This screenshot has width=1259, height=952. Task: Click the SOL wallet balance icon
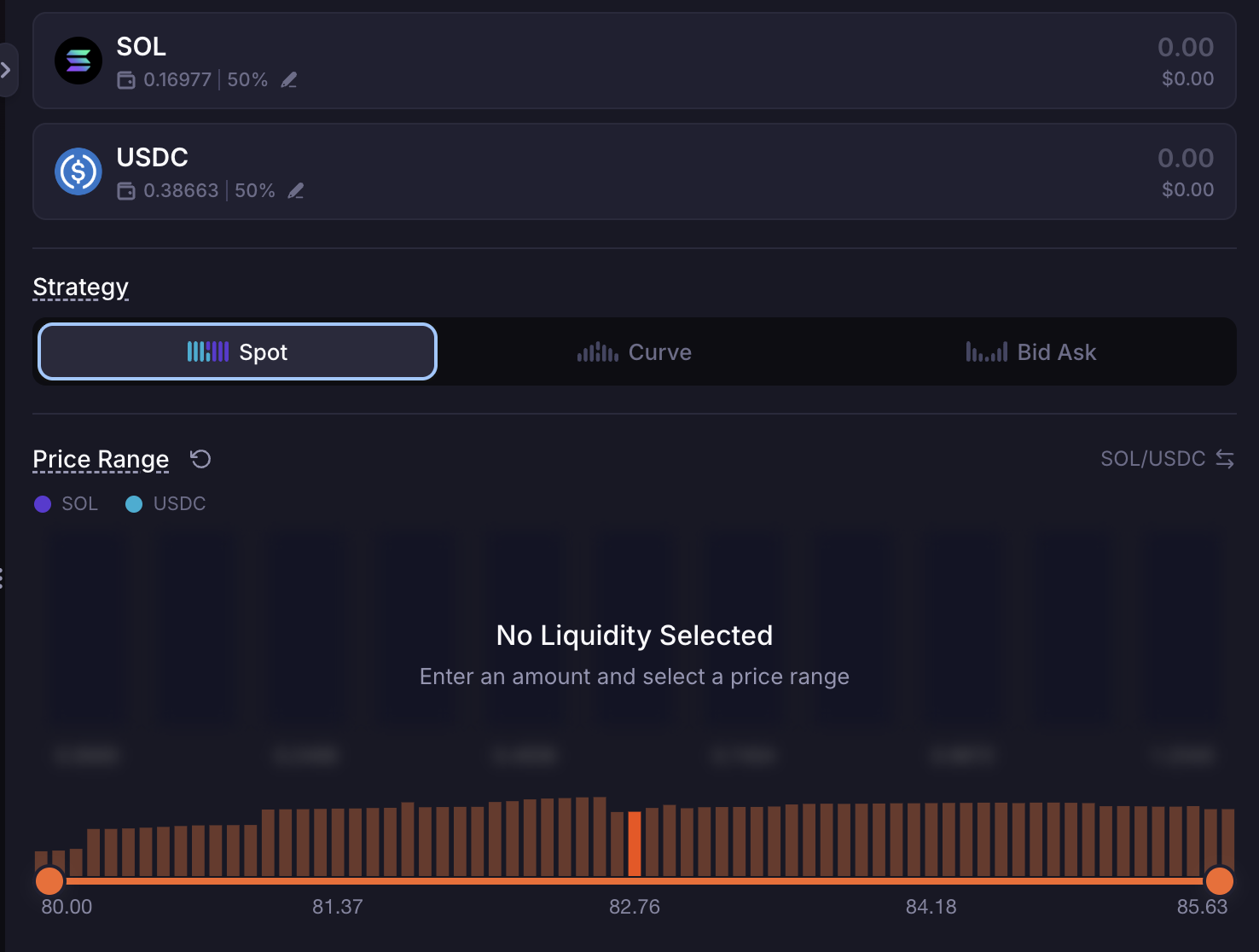pos(126,80)
